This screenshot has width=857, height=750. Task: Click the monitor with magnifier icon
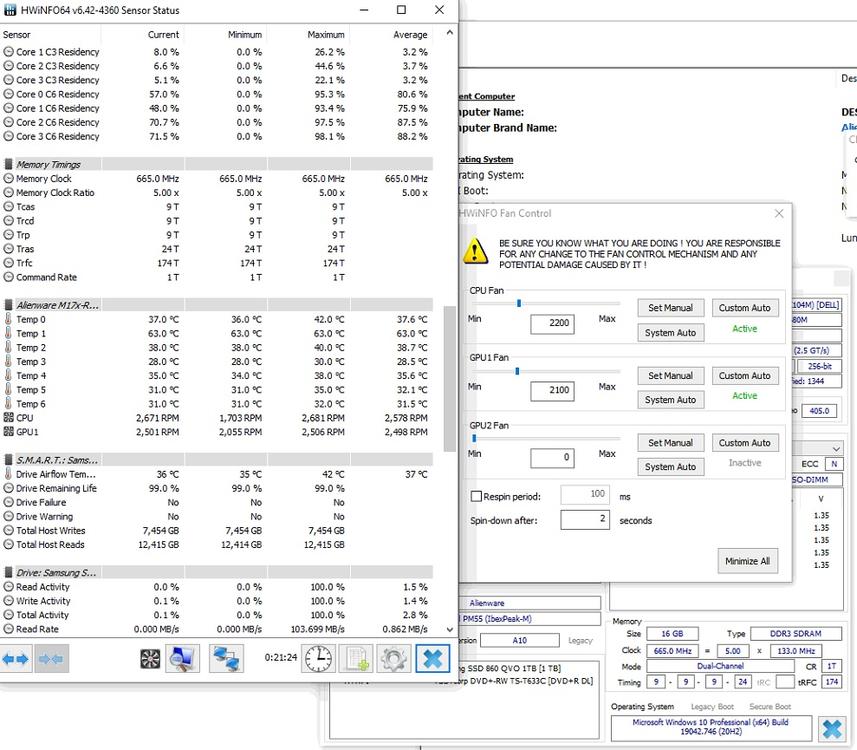coord(182,659)
